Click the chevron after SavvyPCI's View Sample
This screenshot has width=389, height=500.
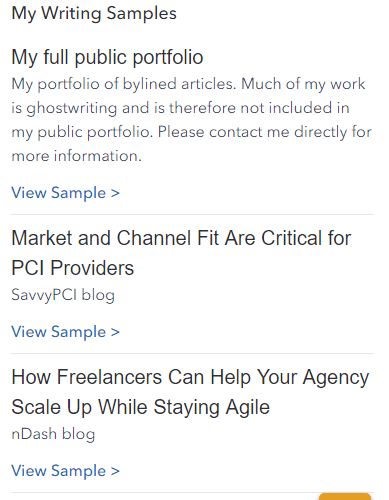[x=115, y=332]
